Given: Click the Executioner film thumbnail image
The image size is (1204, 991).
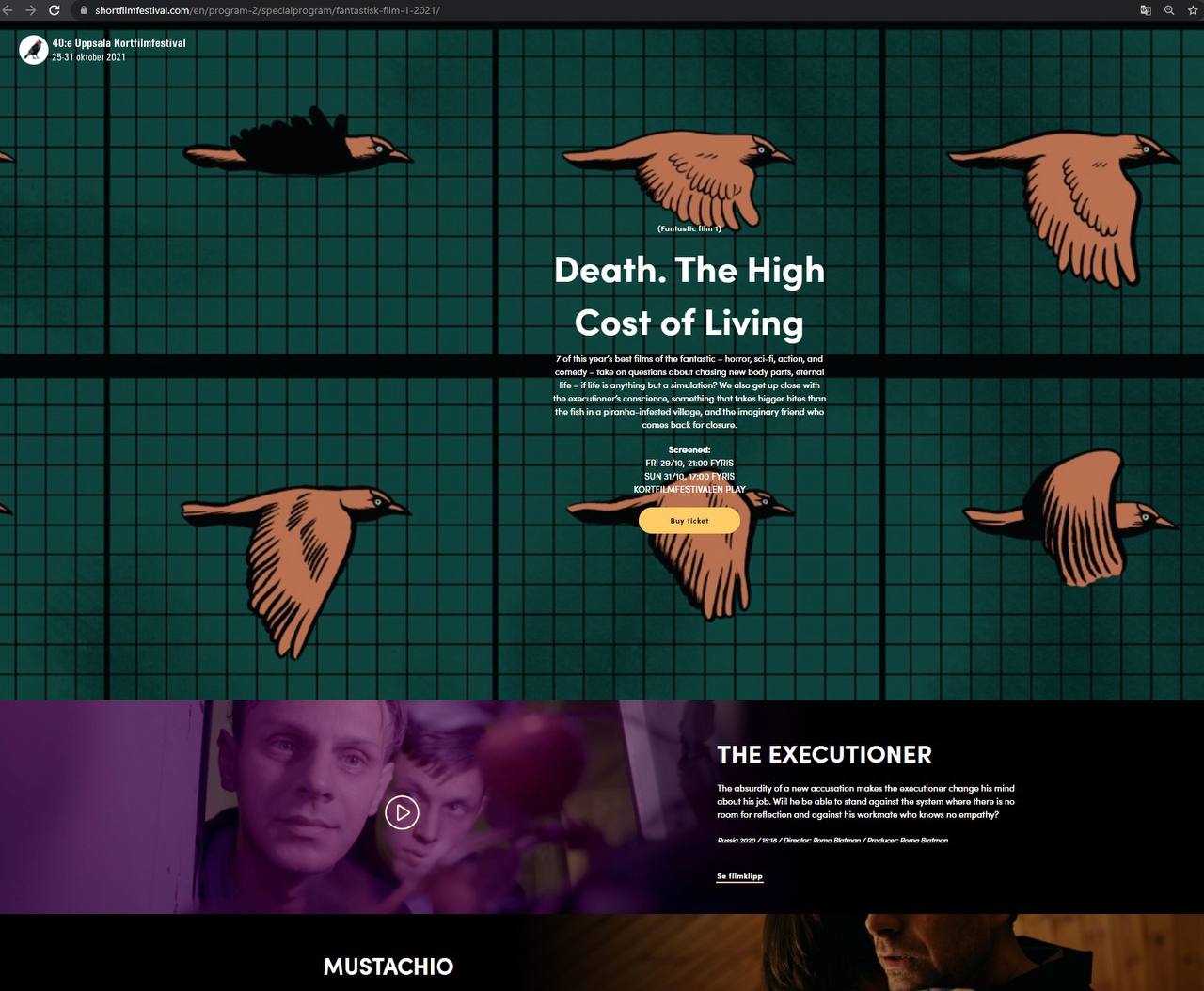Looking at the screenshot, I should click(x=235, y=809).
